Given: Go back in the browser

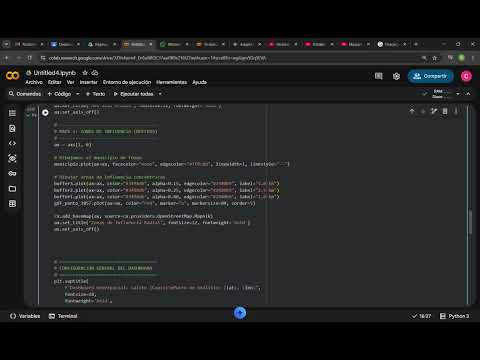Looking at the screenshot, I should (6, 58).
